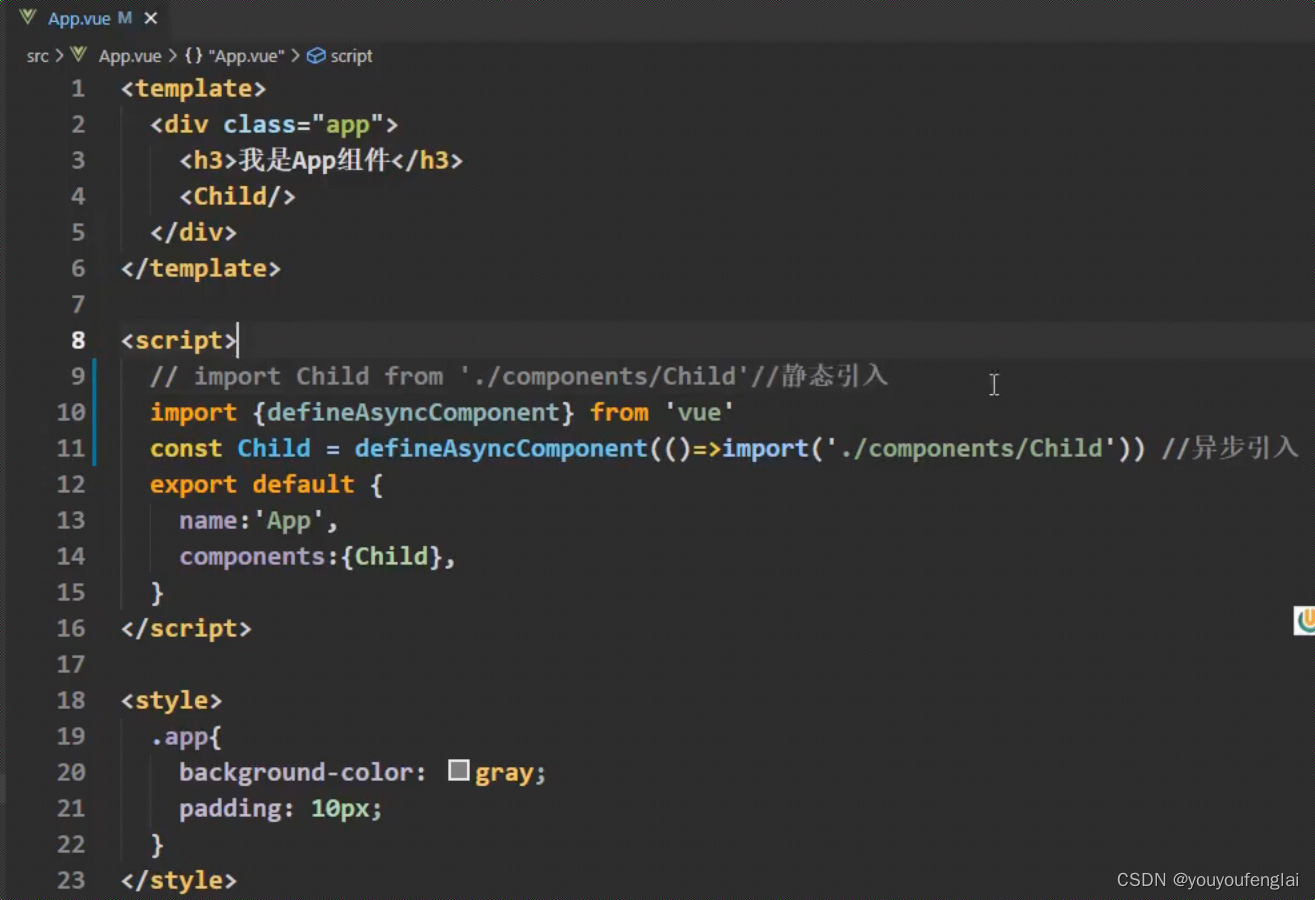This screenshot has height=900, width=1315.
Task: Click export default on line 12
Action: [x=252, y=484]
